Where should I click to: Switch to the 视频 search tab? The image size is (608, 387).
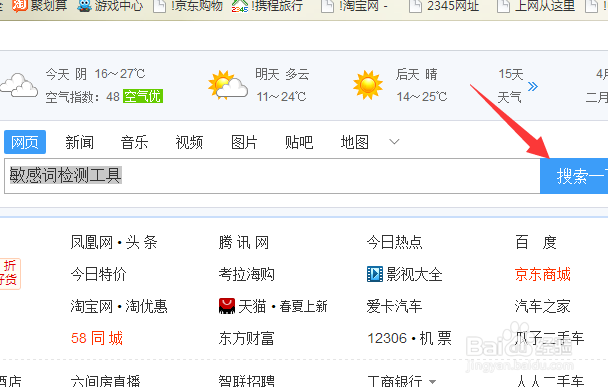[189, 142]
